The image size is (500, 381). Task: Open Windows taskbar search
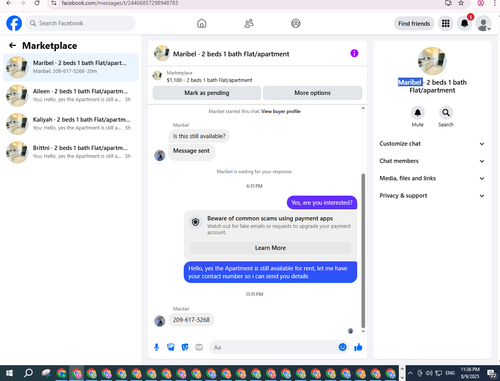point(29,373)
